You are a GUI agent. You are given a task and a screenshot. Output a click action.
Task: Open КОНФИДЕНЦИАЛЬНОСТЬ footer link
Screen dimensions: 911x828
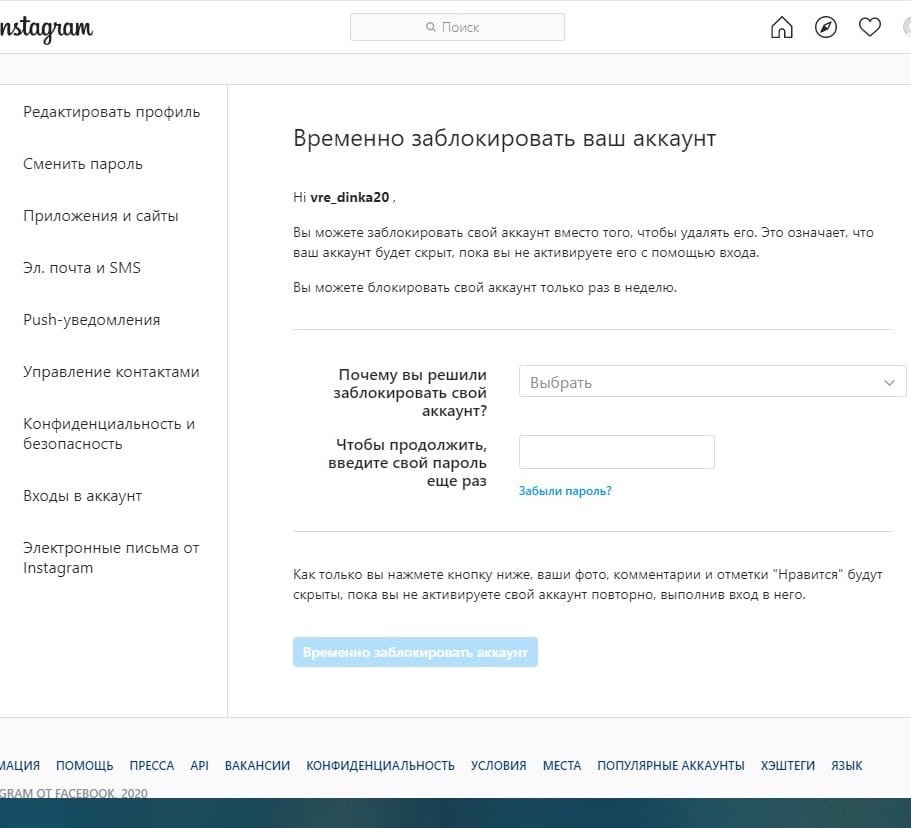click(381, 765)
